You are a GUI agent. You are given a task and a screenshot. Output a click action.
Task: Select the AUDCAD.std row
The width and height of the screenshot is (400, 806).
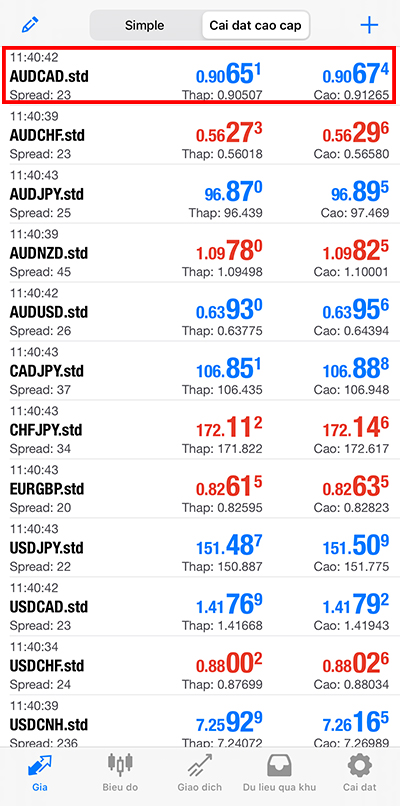pos(199,76)
